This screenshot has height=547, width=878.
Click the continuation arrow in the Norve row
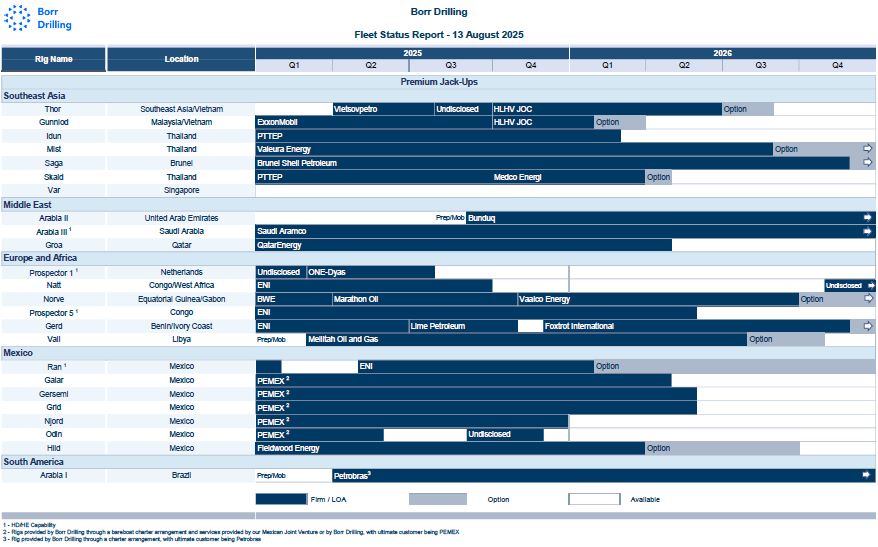tap(868, 298)
